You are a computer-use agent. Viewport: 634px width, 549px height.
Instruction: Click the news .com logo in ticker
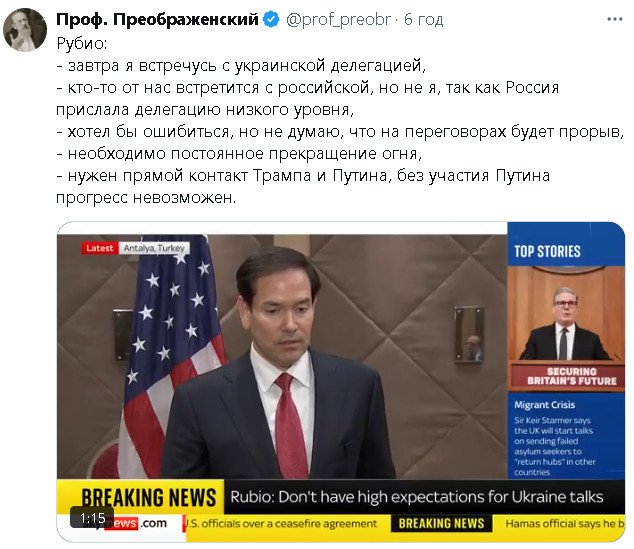(x=135, y=523)
